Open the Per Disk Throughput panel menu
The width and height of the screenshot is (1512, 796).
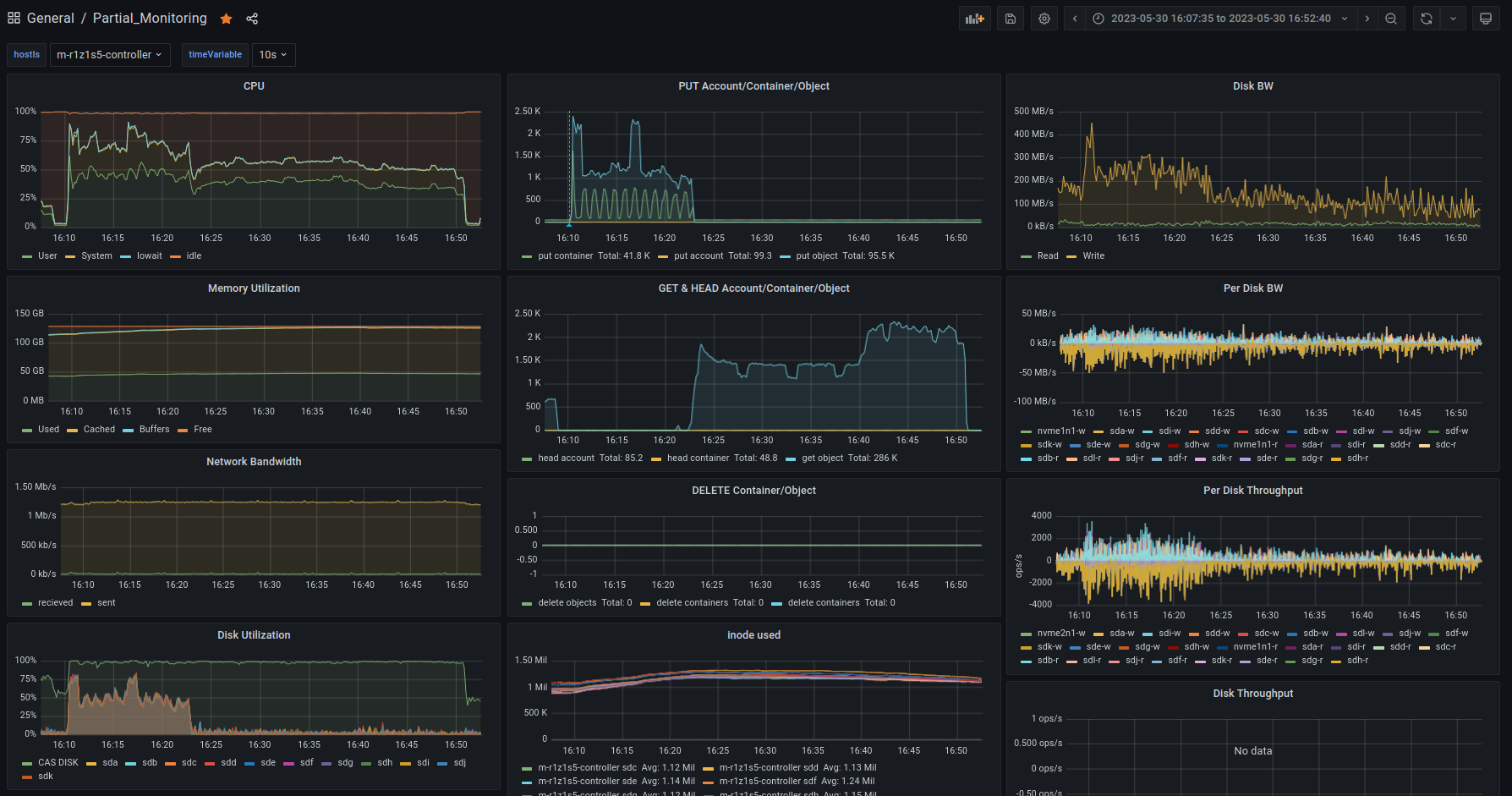(1252, 491)
